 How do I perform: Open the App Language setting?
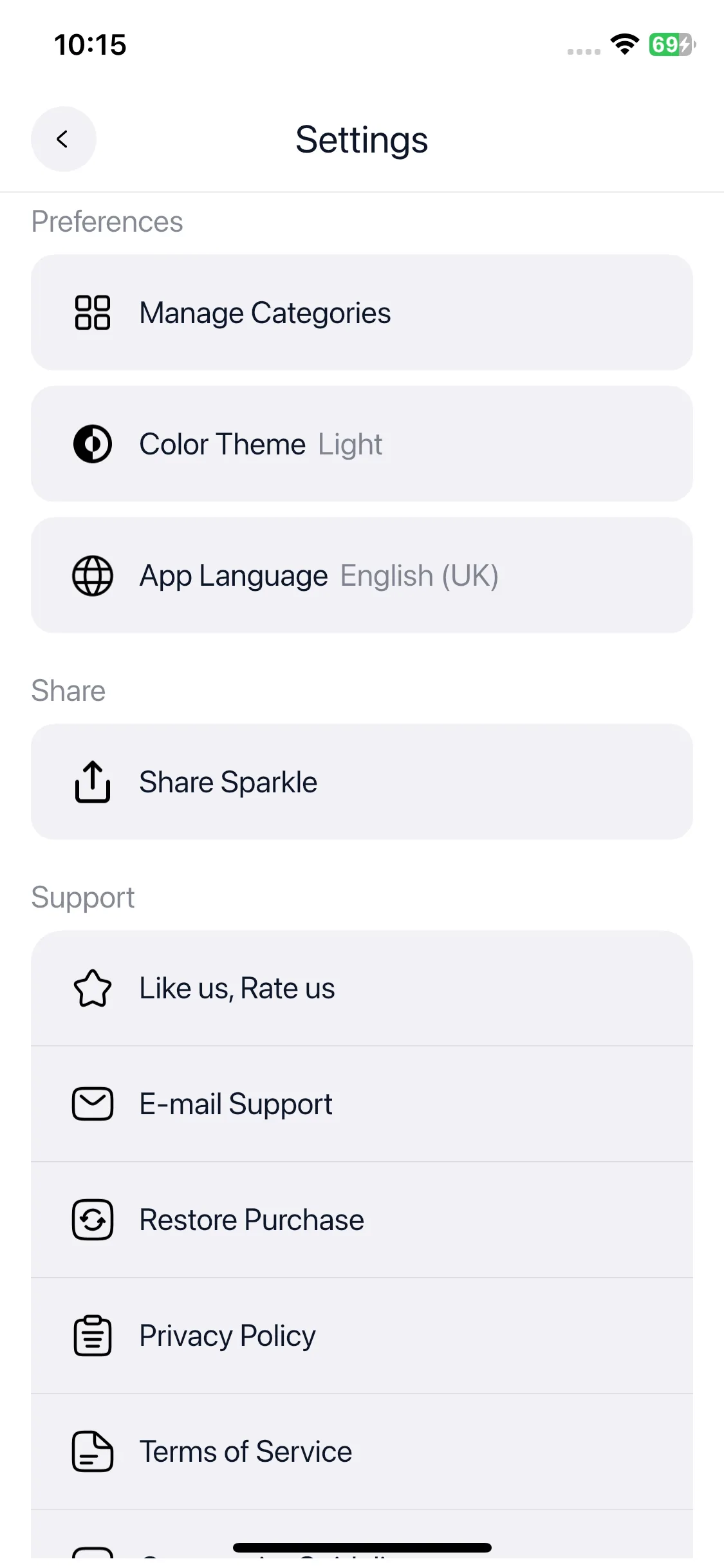coord(362,575)
